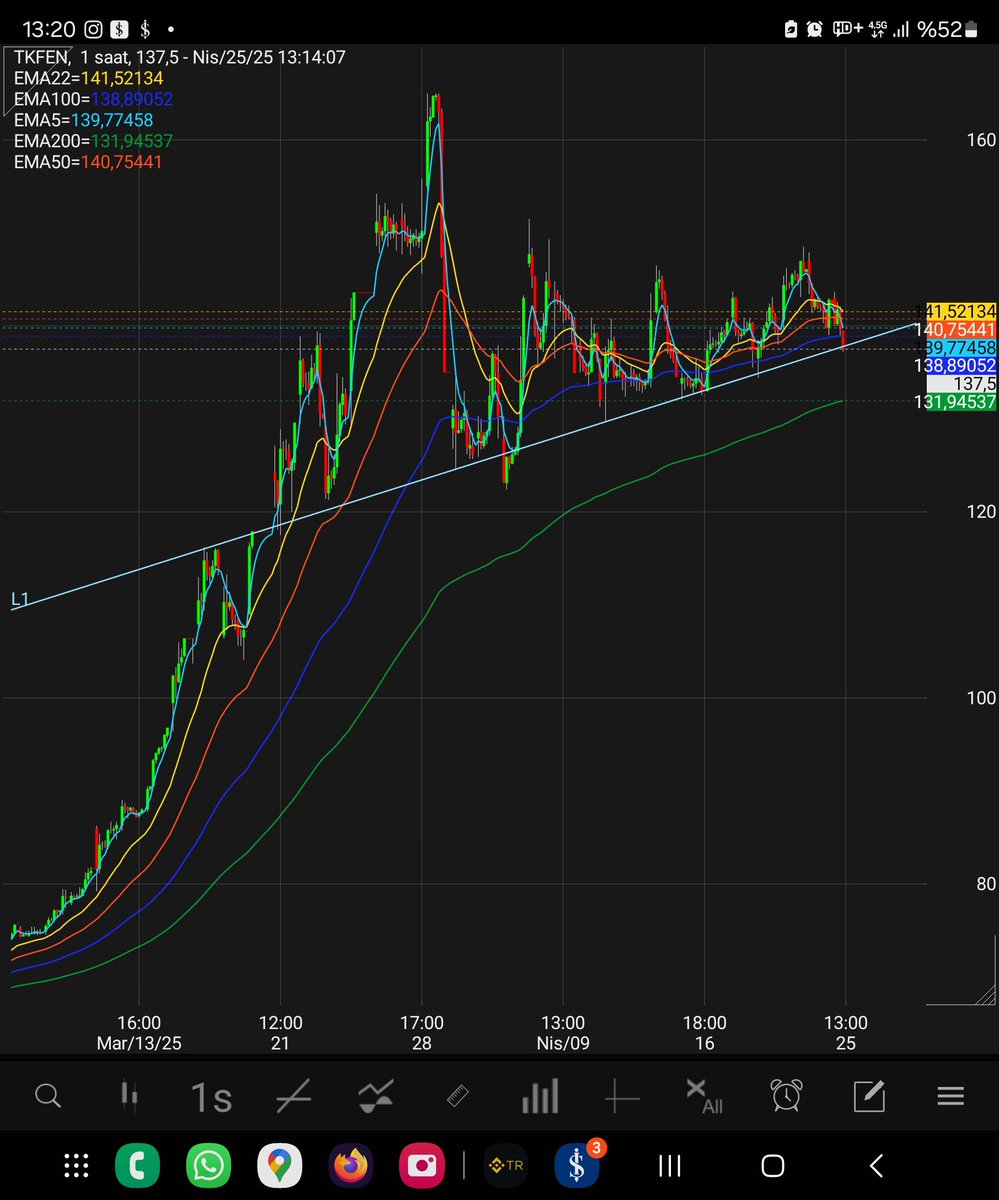
Task: Click the EMA200=131,94537 legend entry
Action: [x=93, y=140]
